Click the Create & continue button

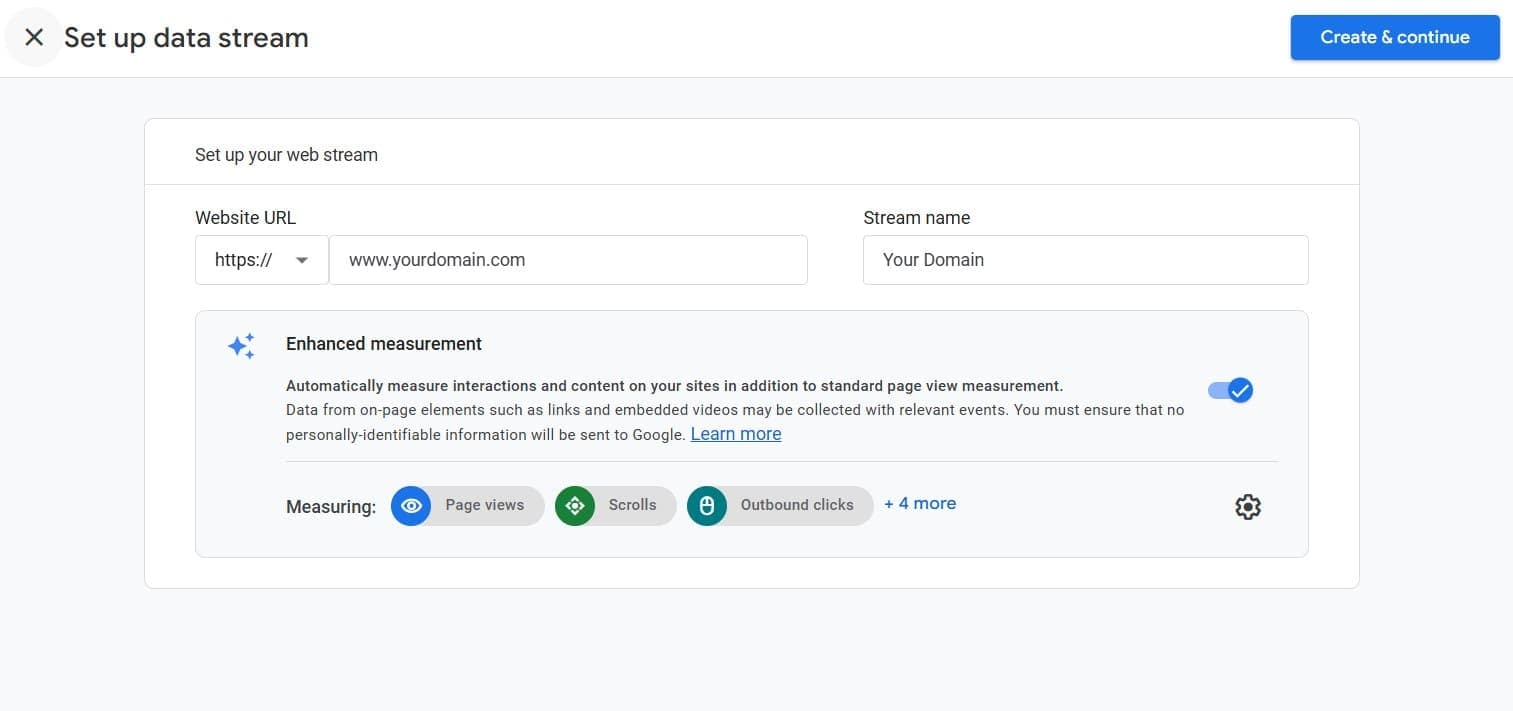(1394, 37)
